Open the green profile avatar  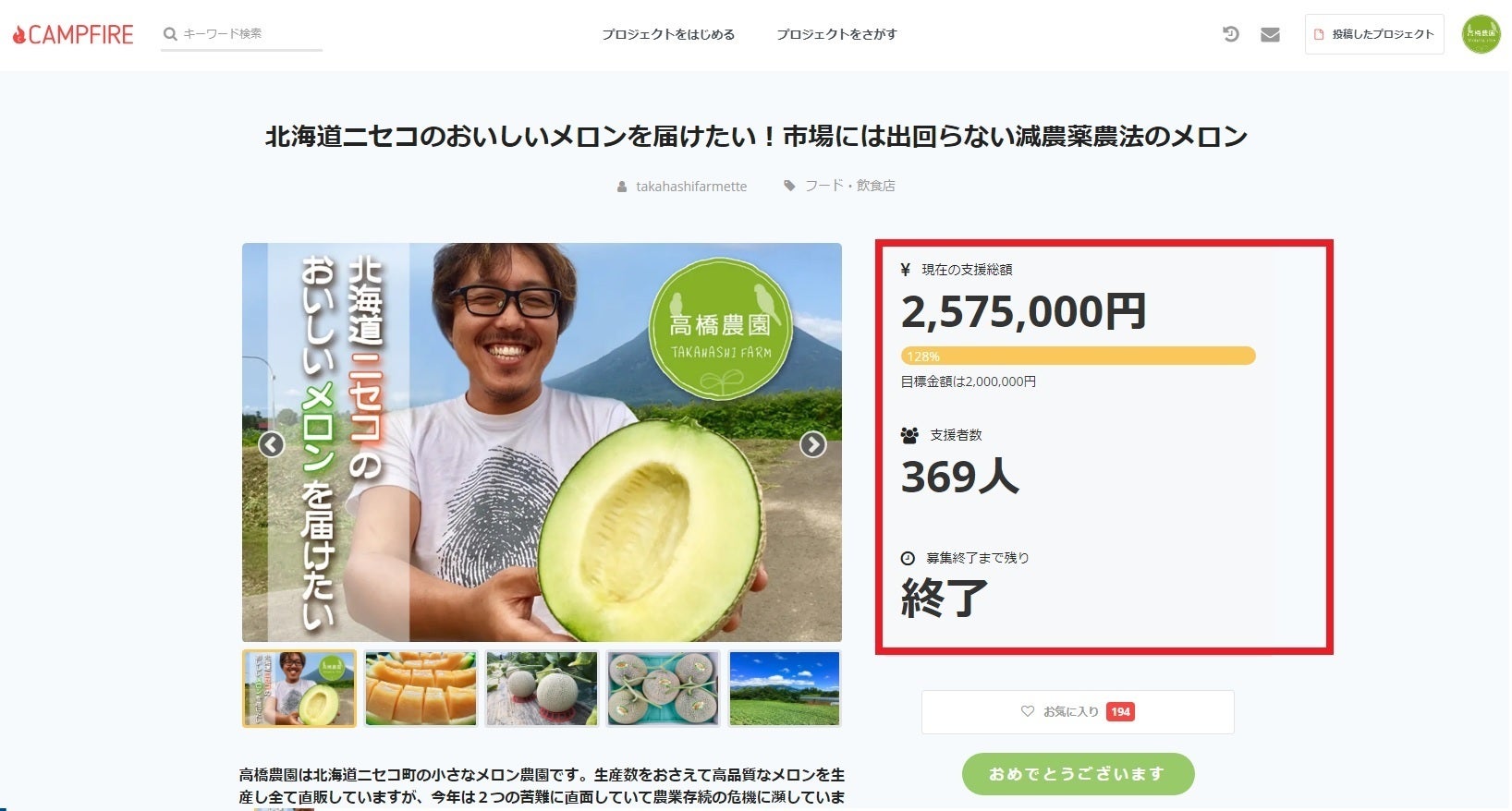[1481, 34]
